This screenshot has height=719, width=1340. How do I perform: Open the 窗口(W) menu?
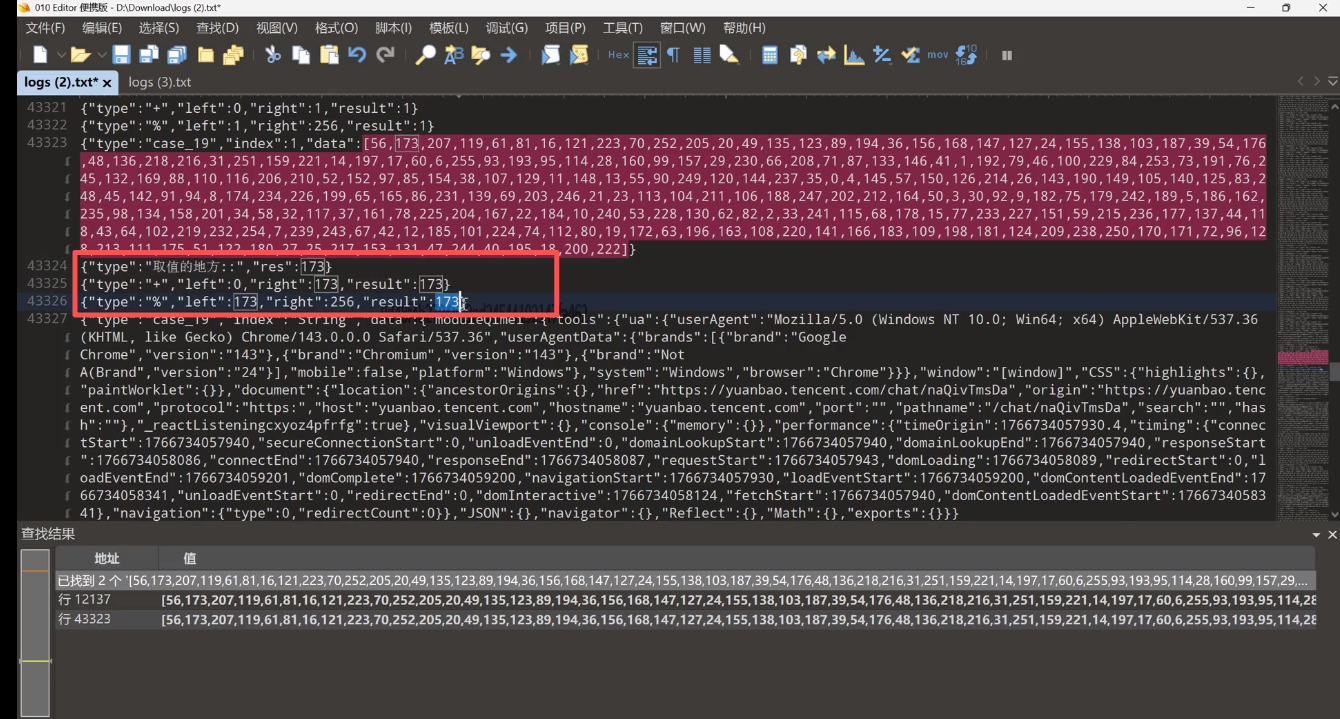click(x=683, y=27)
